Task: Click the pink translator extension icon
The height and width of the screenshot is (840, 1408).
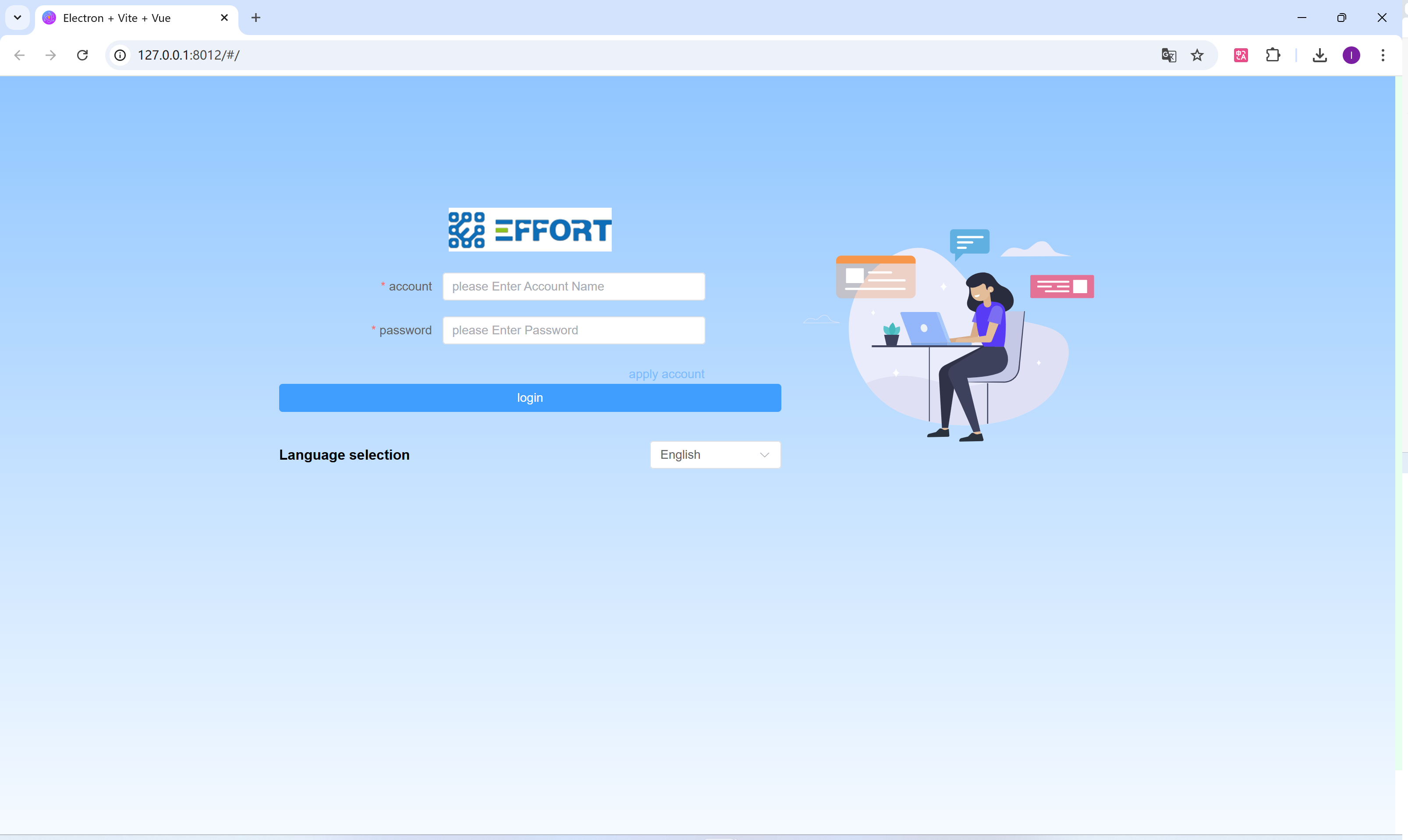Action: coord(1241,55)
